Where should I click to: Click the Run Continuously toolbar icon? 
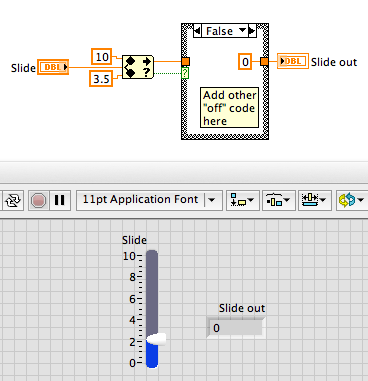pyautogui.click(x=13, y=200)
